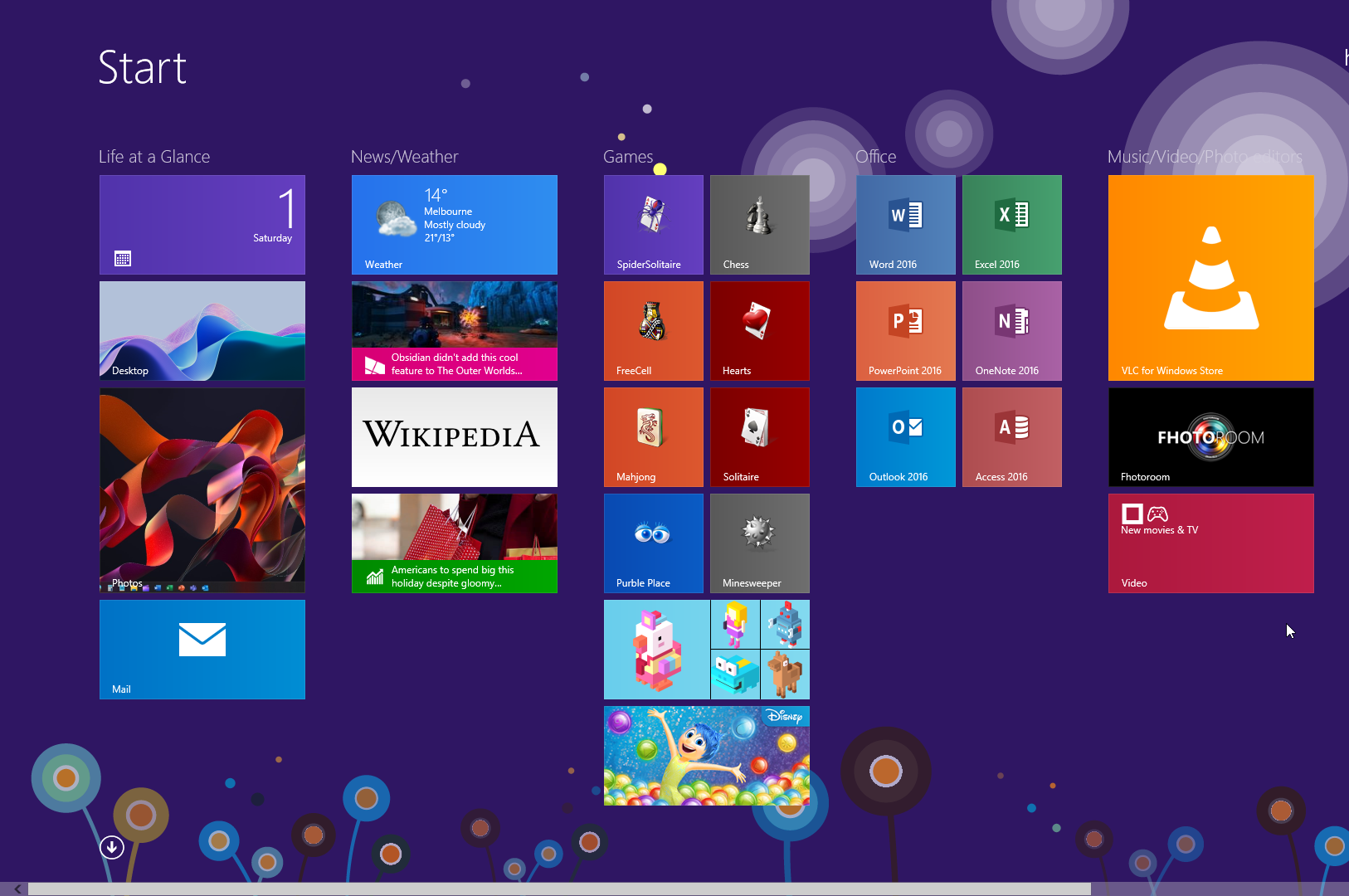Open the Melbourne Weather live tile

[x=454, y=224]
